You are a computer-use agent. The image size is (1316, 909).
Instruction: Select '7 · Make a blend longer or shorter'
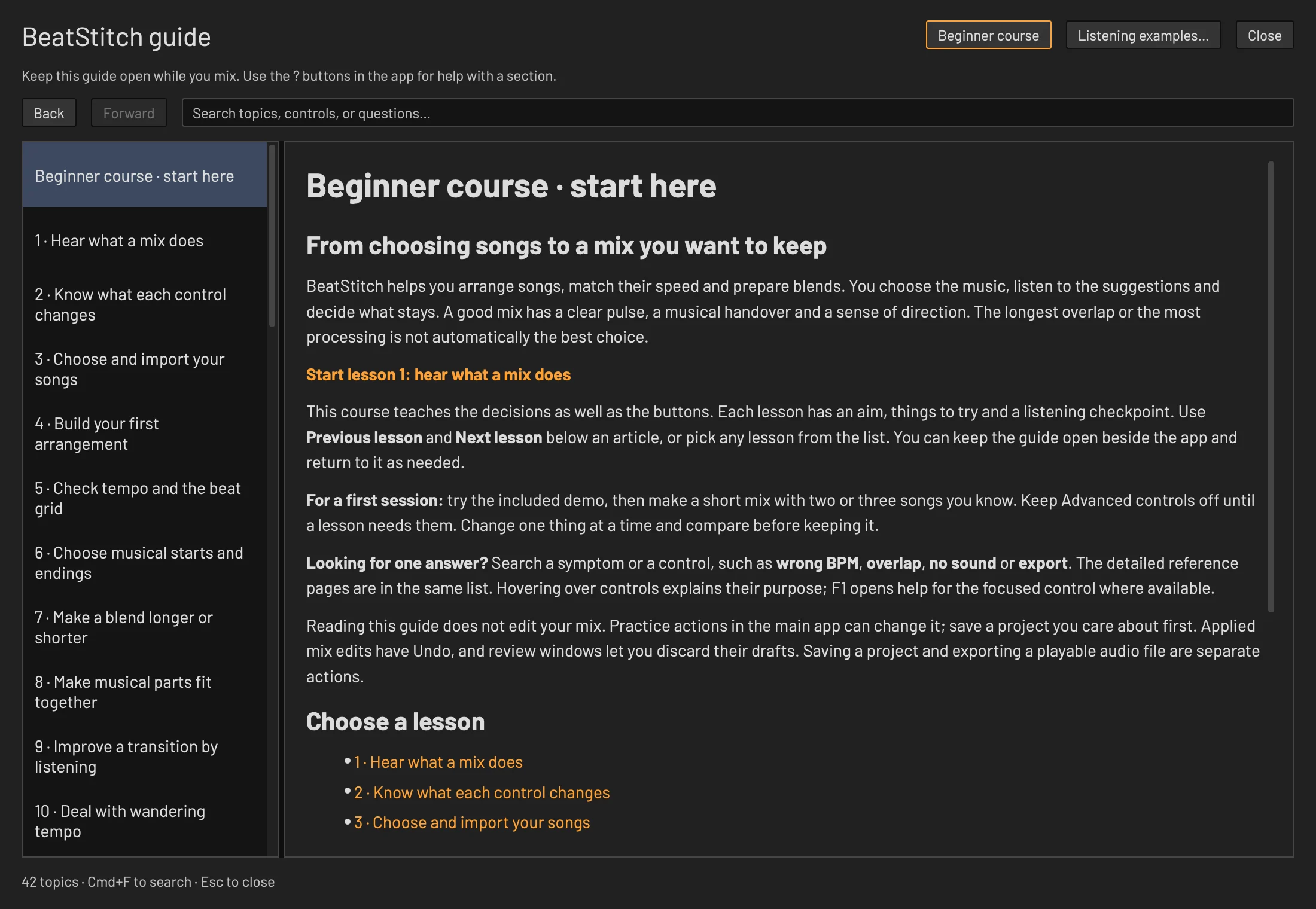(x=145, y=627)
